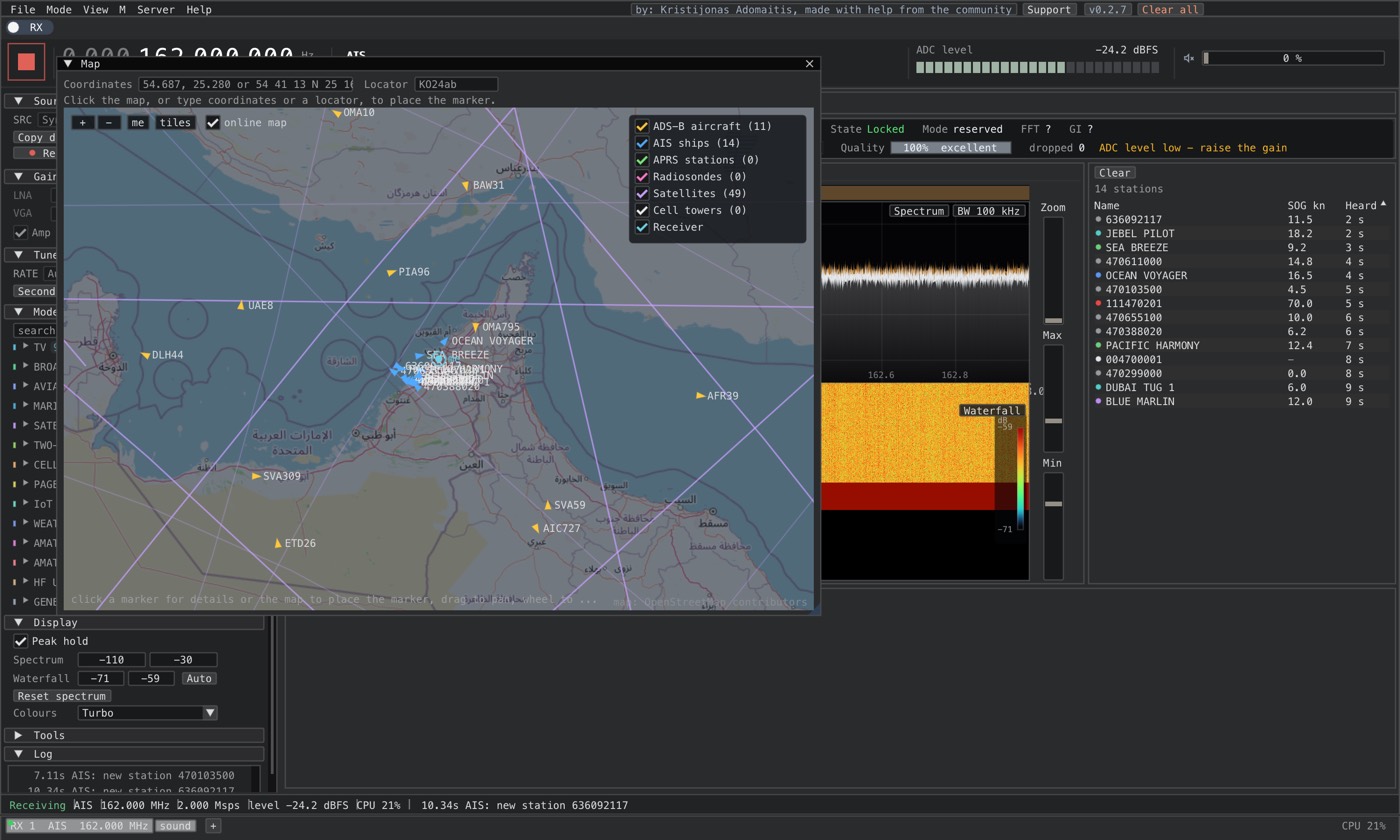Viewport: 1400px width, 840px height.
Task: Adjust the volume slider at 0 %
Action: pyautogui.click(x=1292, y=58)
